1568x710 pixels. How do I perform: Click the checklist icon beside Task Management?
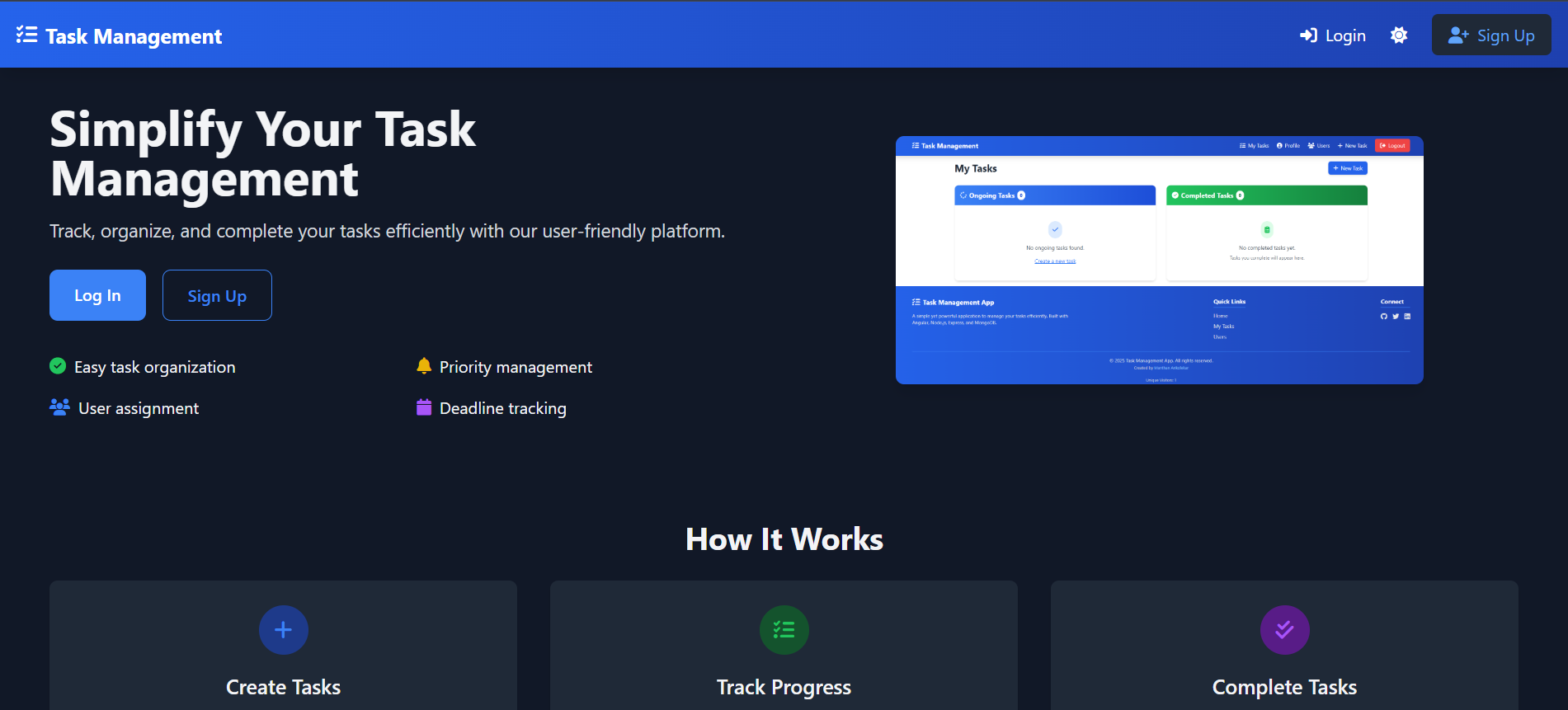pyautogui.click(x=26, y=35)
